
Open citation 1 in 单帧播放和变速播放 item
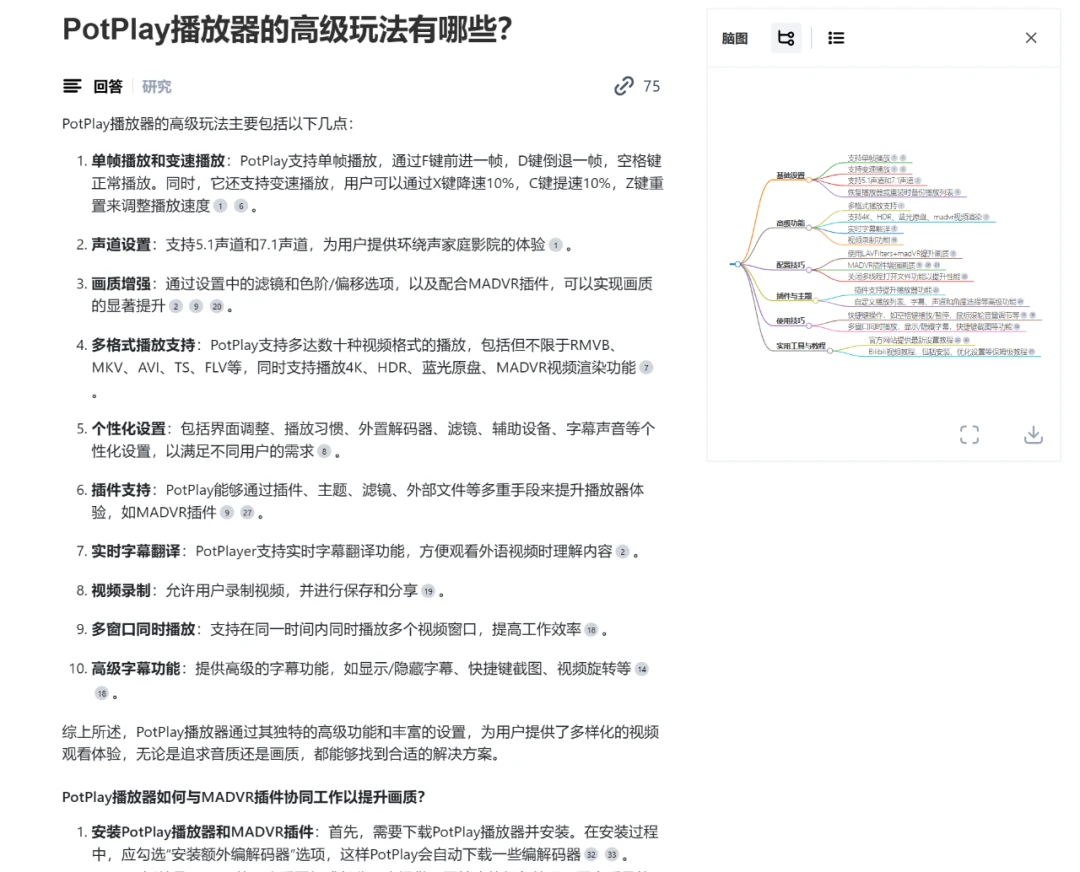click(x=220, y=206)
